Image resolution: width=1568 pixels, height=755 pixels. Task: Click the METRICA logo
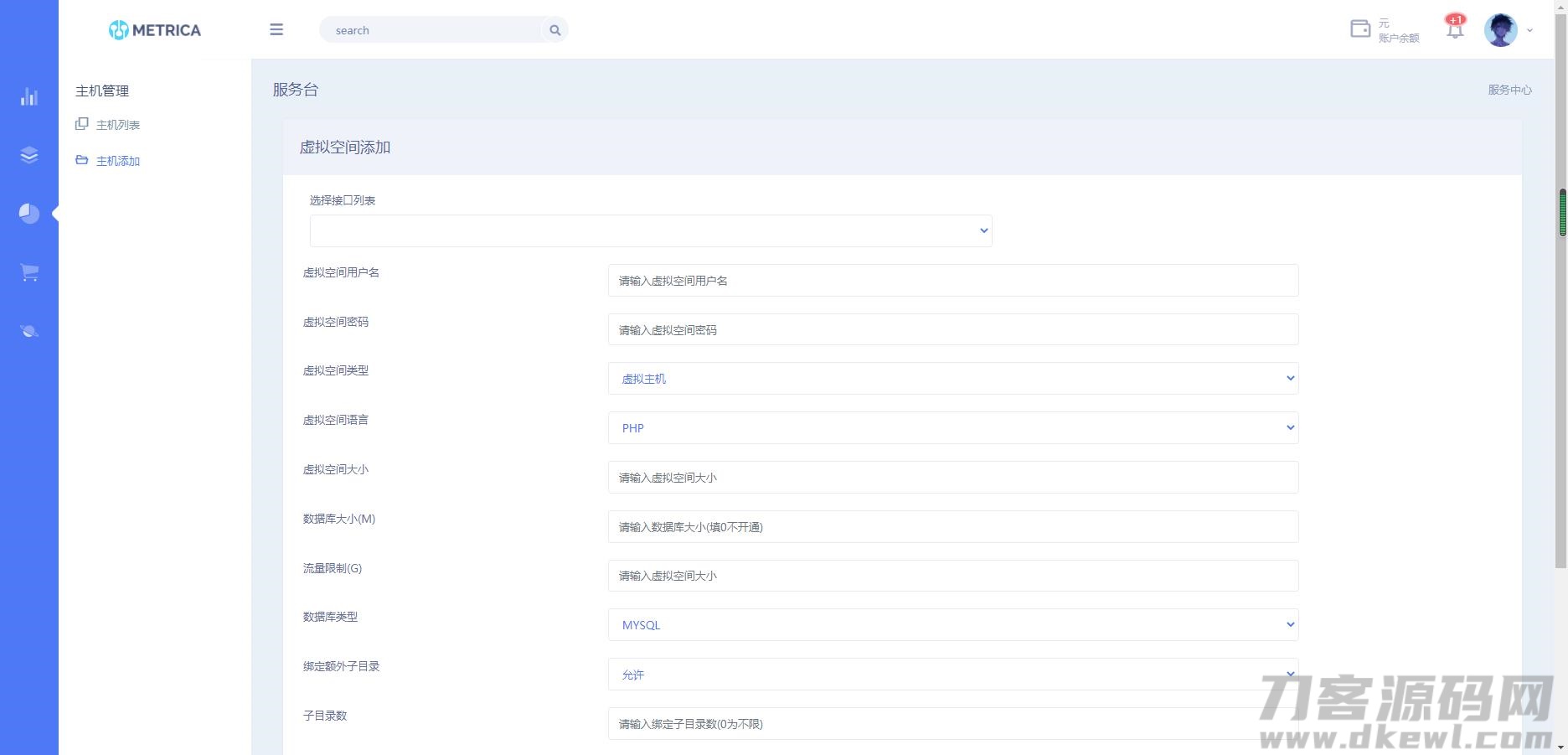click(x=153, y=29)
